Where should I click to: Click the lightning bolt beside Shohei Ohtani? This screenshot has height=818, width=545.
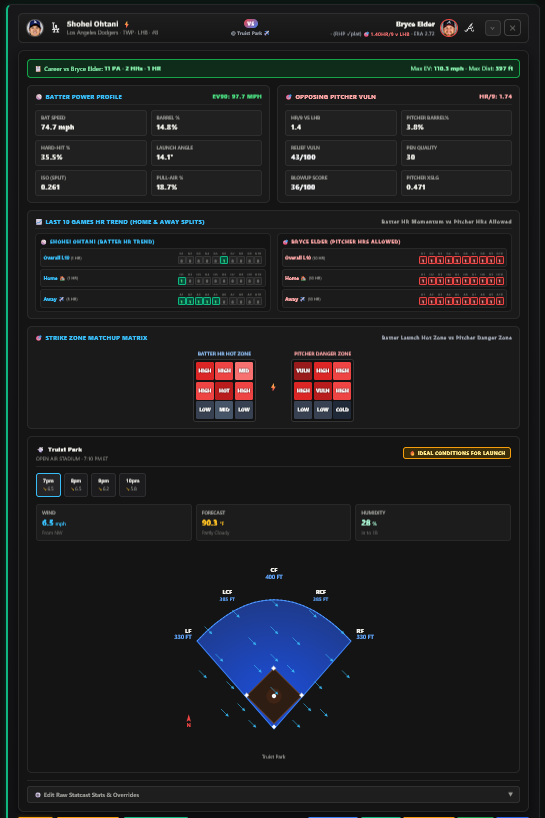[127, 24]
